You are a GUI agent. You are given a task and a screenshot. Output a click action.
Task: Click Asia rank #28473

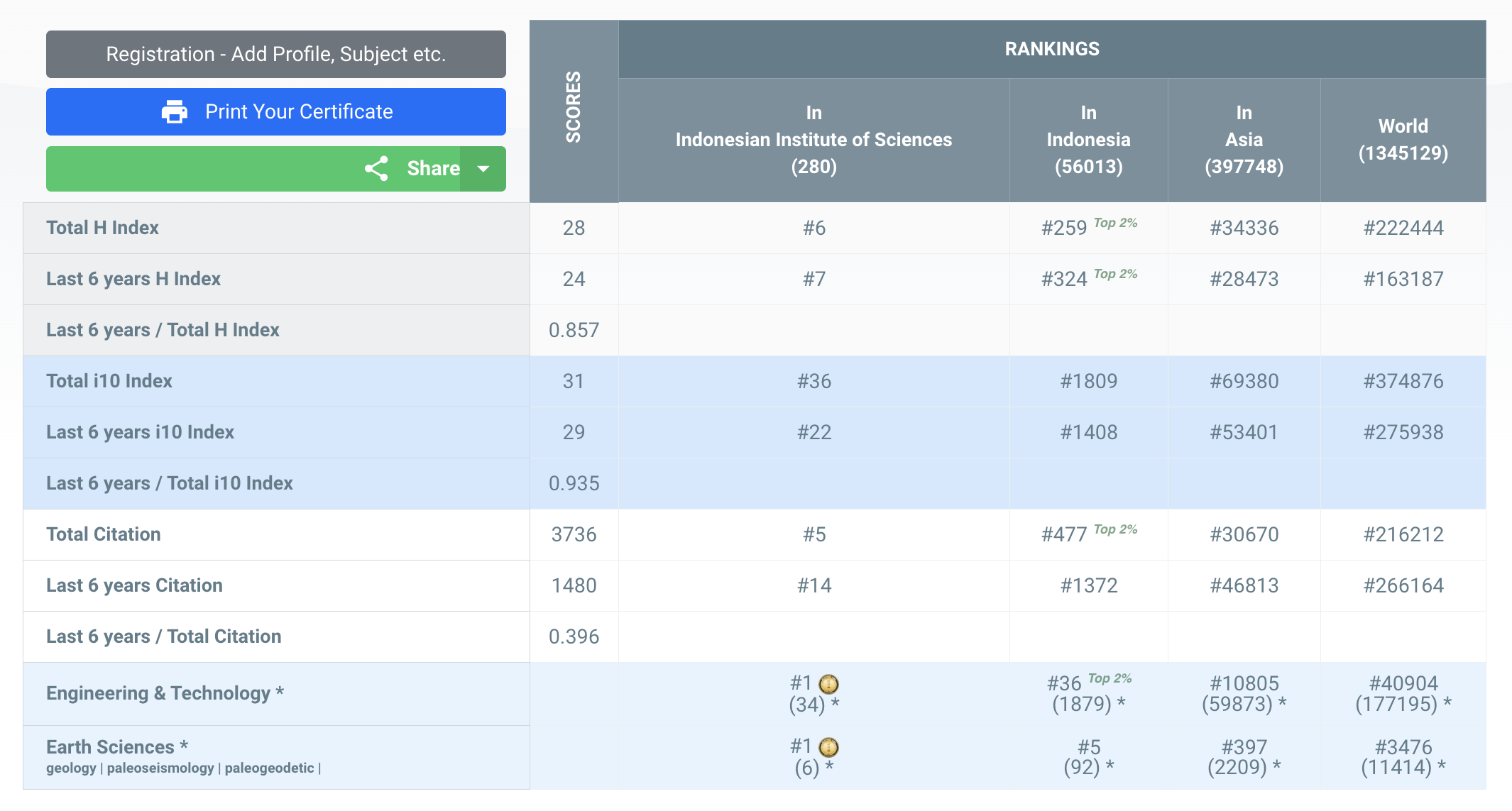tap(1244, 279)
